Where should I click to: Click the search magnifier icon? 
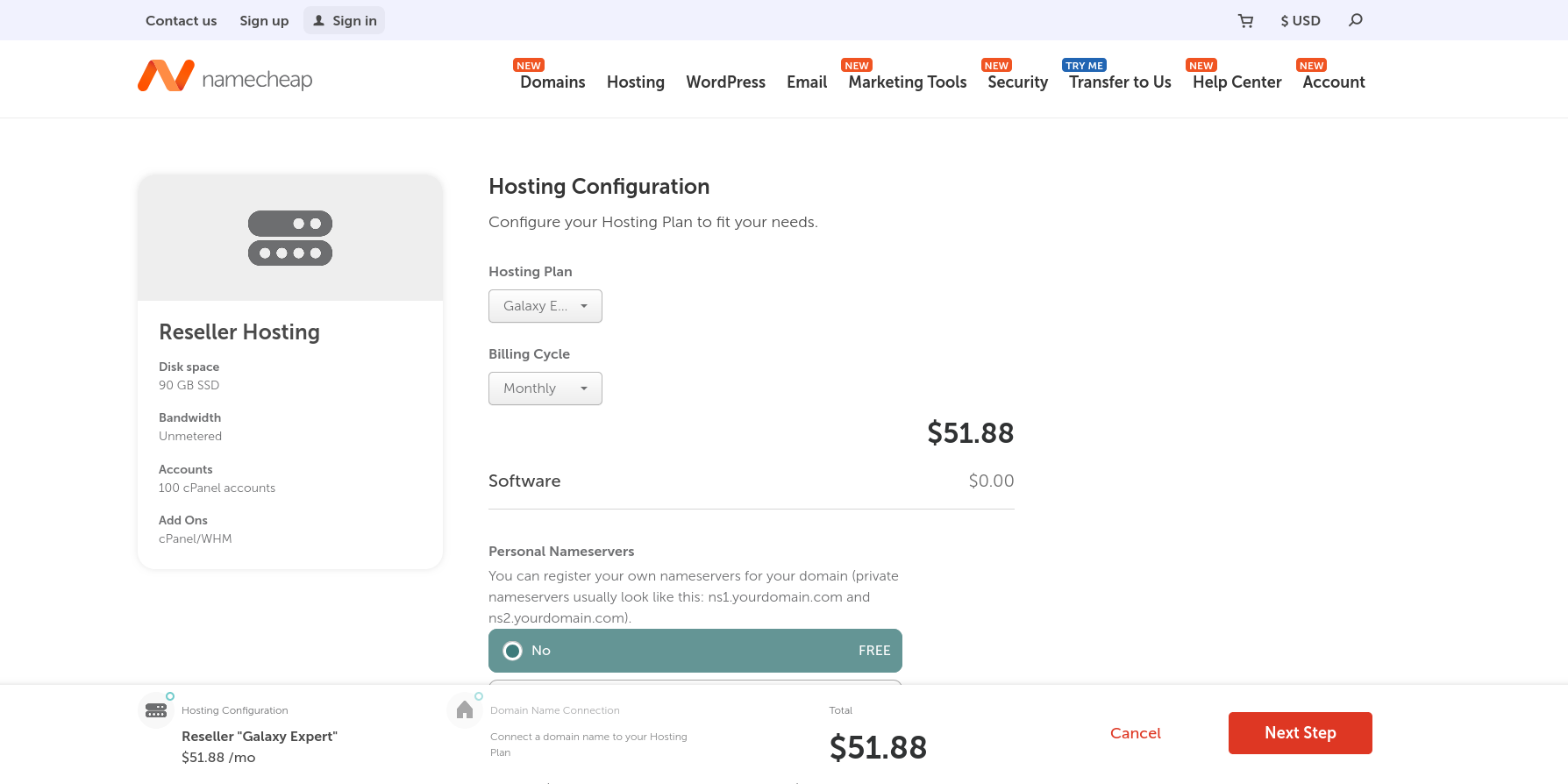[x=1356, y=20]
